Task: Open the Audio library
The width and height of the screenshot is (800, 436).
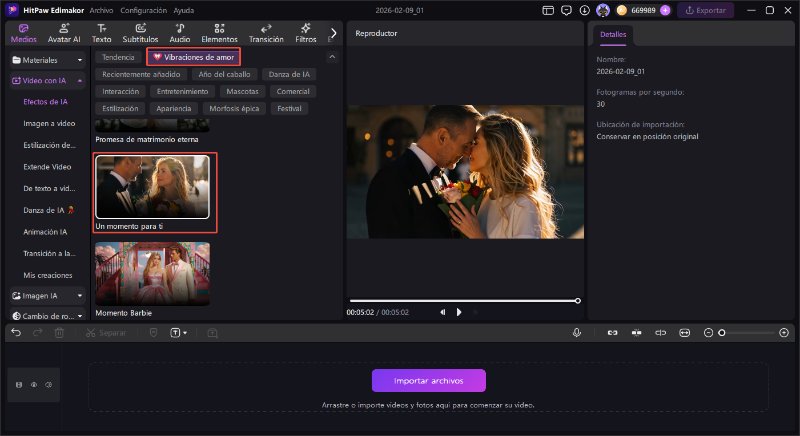Action: click(180, 33)
